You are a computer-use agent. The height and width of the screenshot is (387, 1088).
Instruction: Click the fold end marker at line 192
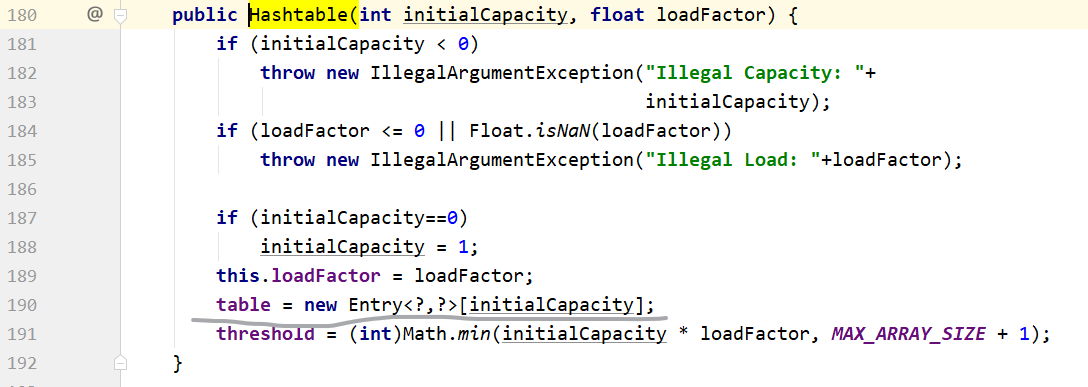[120, 362]
